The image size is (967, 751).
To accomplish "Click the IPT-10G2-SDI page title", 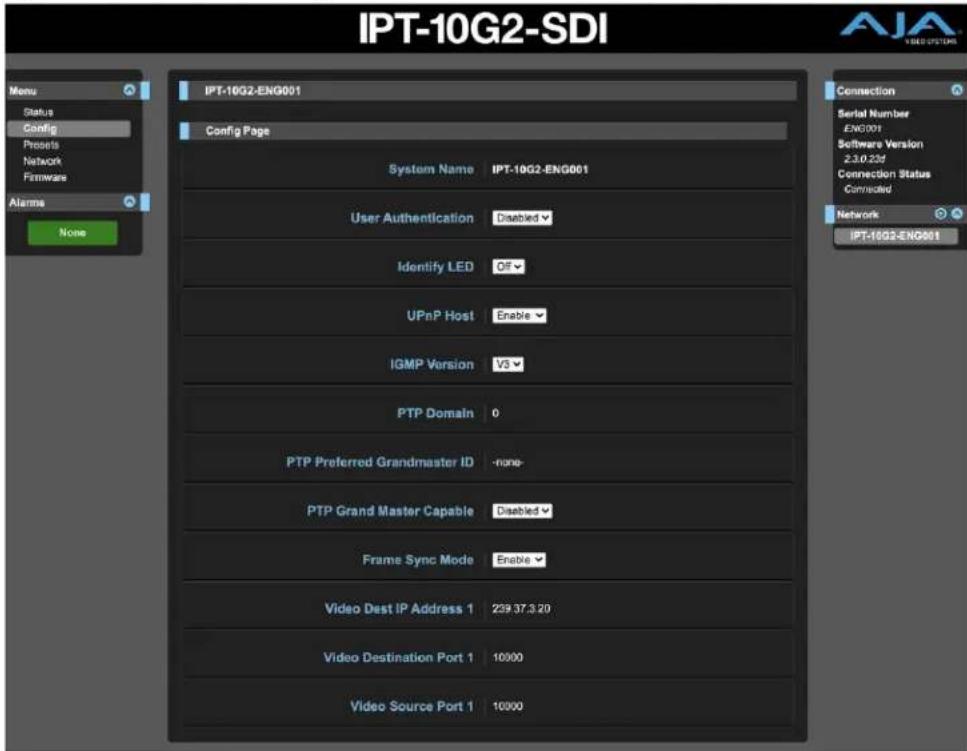I will click(x=483, y=28).
